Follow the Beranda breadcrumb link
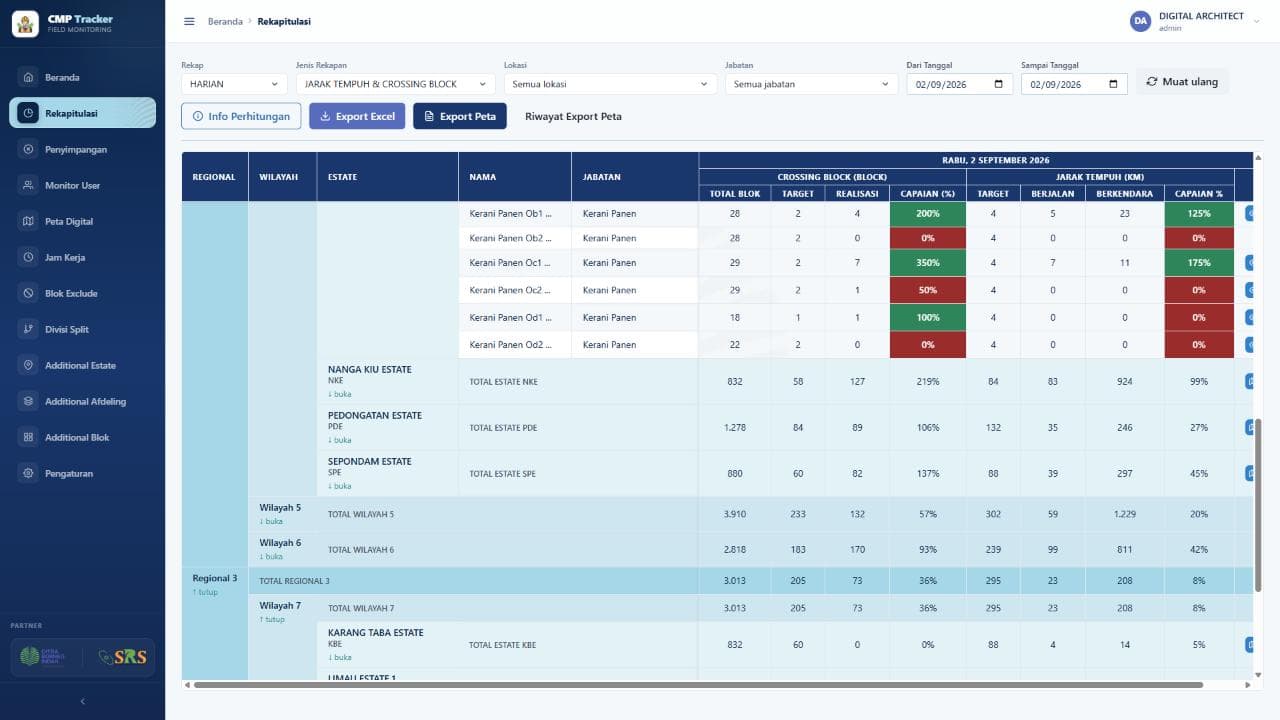 [x=225, y=22]
